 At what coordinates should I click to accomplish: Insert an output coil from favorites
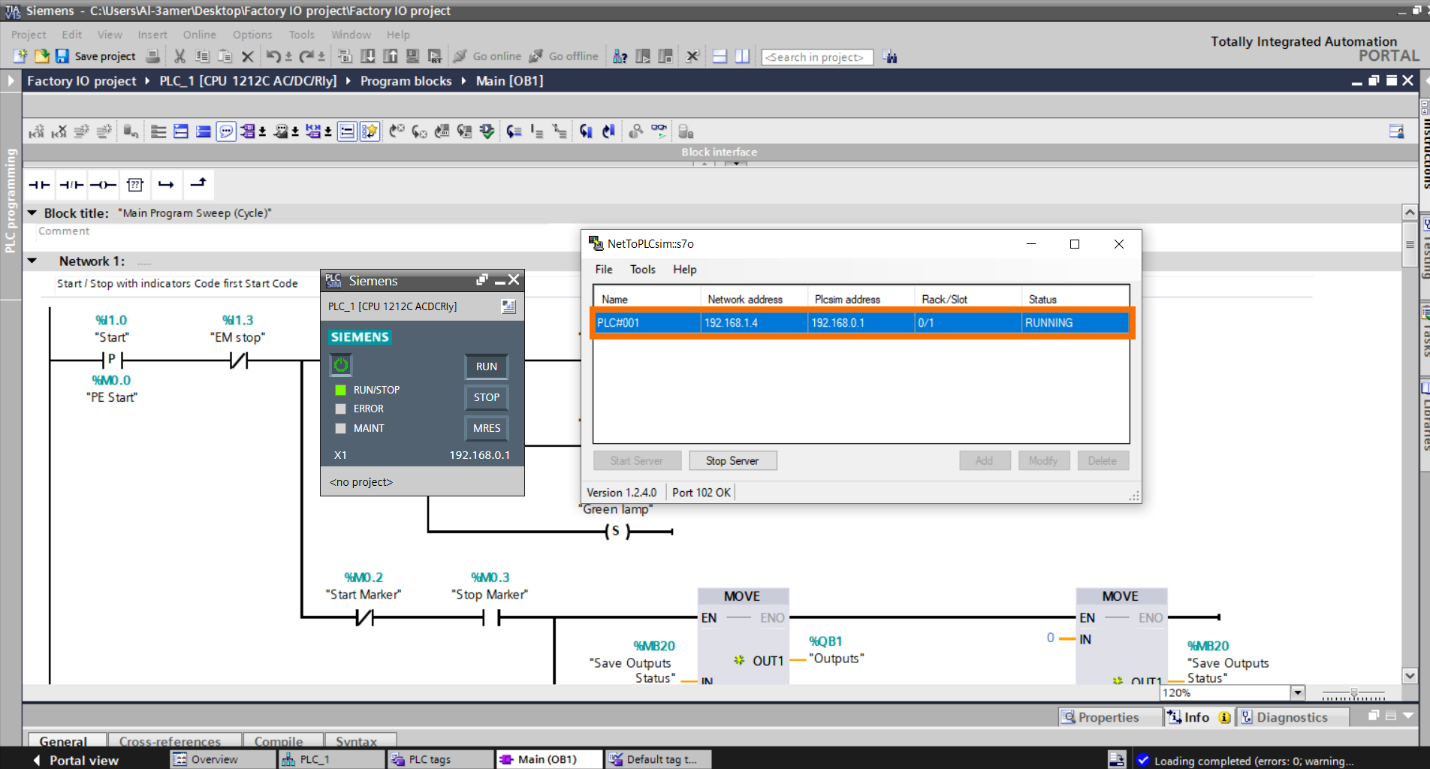(103, 185)
